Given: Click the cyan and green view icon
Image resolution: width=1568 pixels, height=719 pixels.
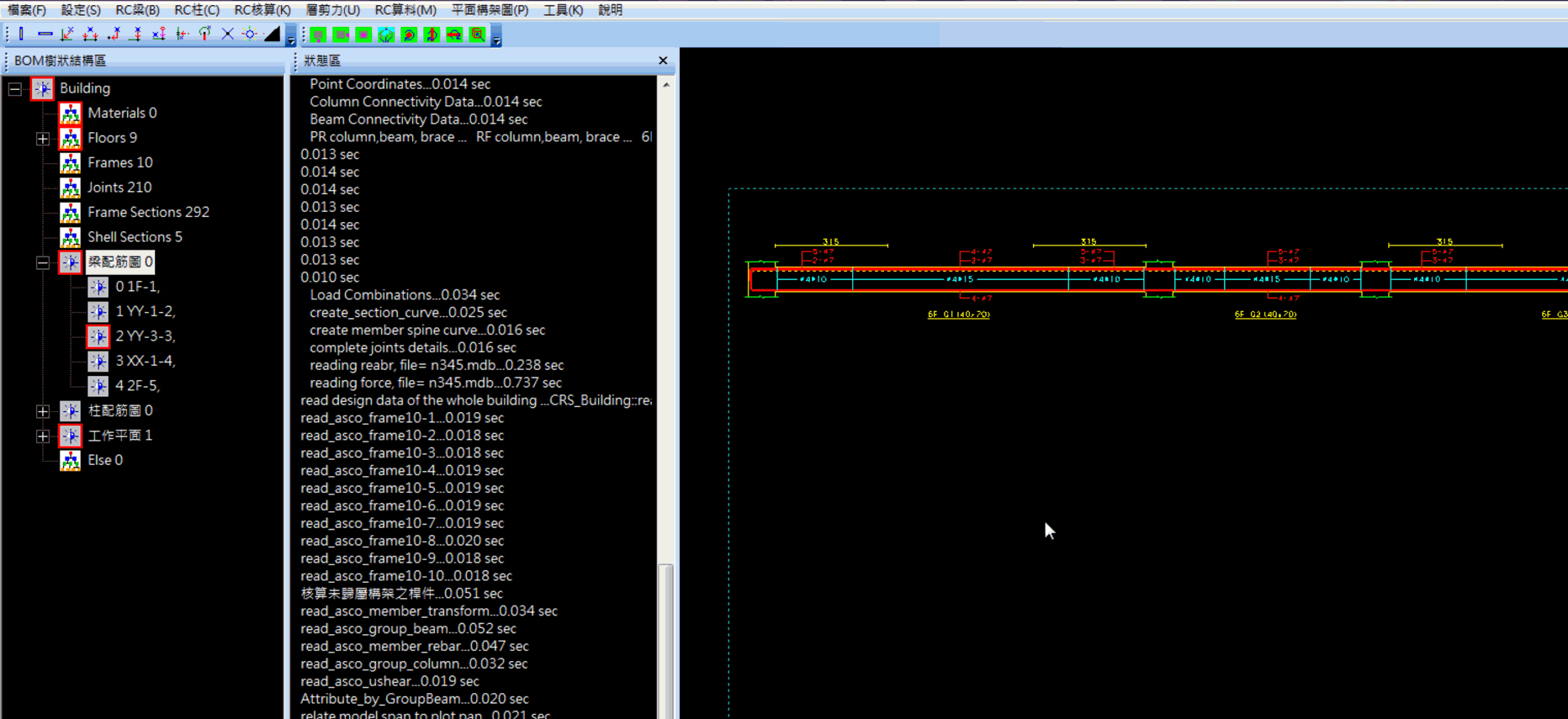Looking at the screenshot, I should tap(386, 35).
